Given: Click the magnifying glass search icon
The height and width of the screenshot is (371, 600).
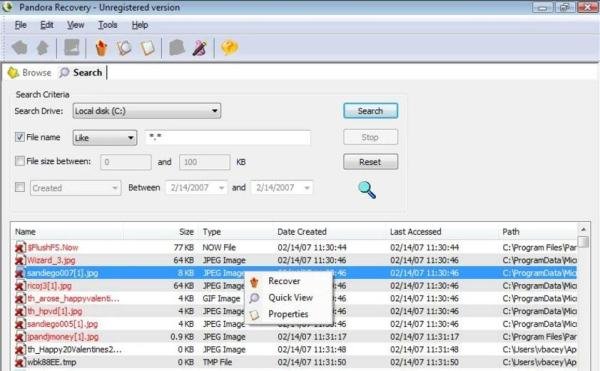Looking at the screenshot, I should 367,190.
